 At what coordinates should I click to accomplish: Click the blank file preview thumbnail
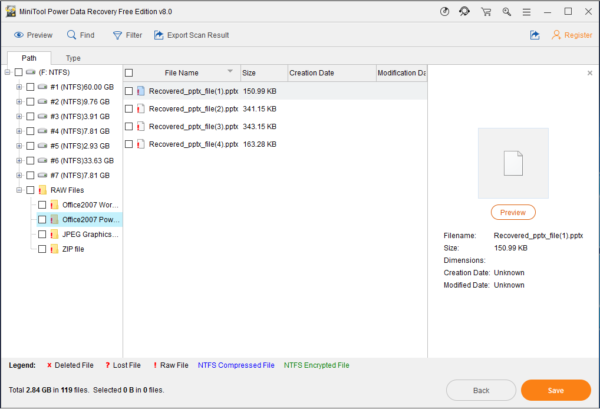click(513, 163)
